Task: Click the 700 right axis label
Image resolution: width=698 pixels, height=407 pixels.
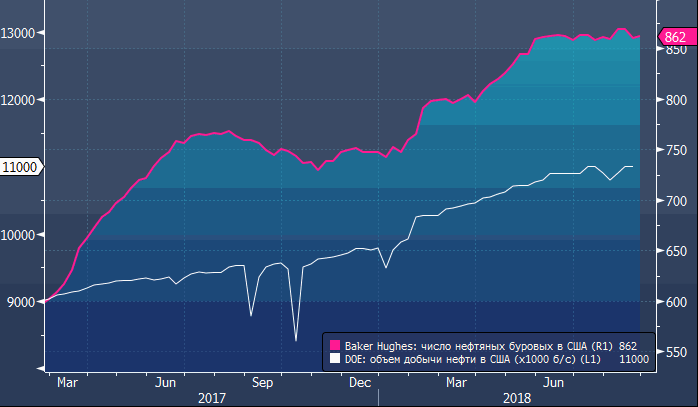Action: point(674,201)
